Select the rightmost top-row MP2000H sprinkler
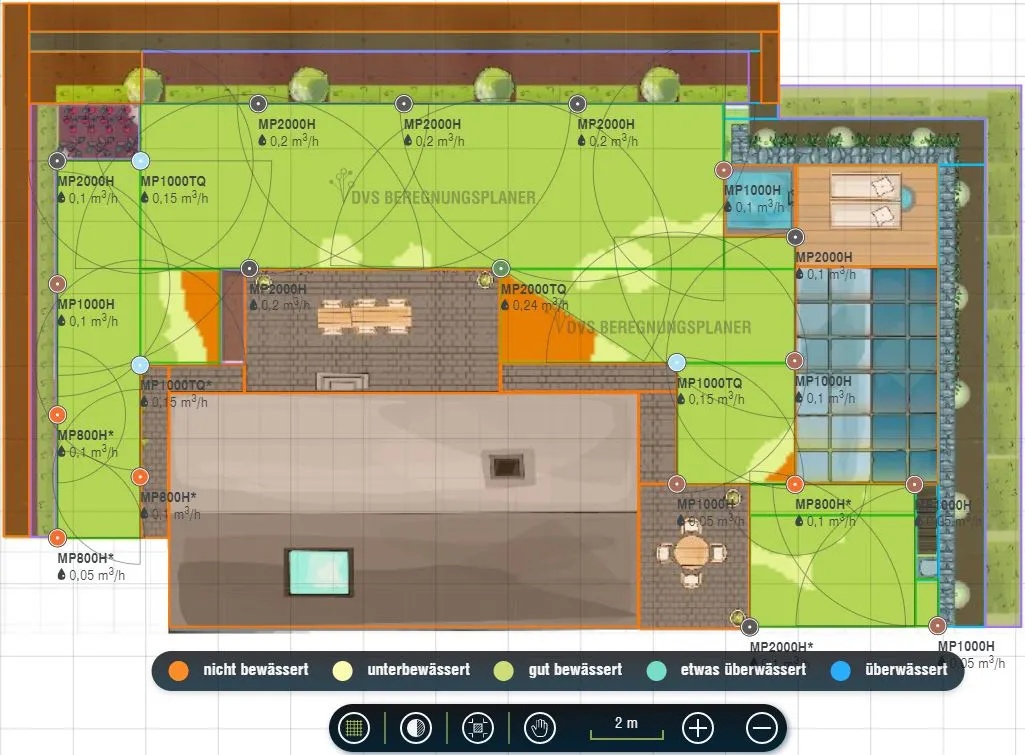The image size is (1025, 755). pos(577,103)
